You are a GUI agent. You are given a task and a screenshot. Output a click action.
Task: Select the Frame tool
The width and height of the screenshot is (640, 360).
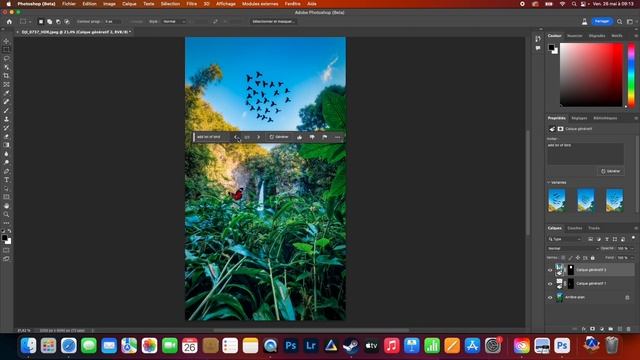[x=6, y=84]
